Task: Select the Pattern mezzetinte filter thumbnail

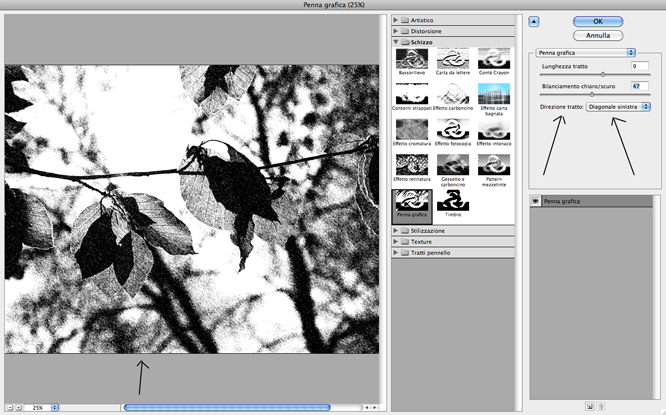Action: pyautogui.click(x=494, y=165)
